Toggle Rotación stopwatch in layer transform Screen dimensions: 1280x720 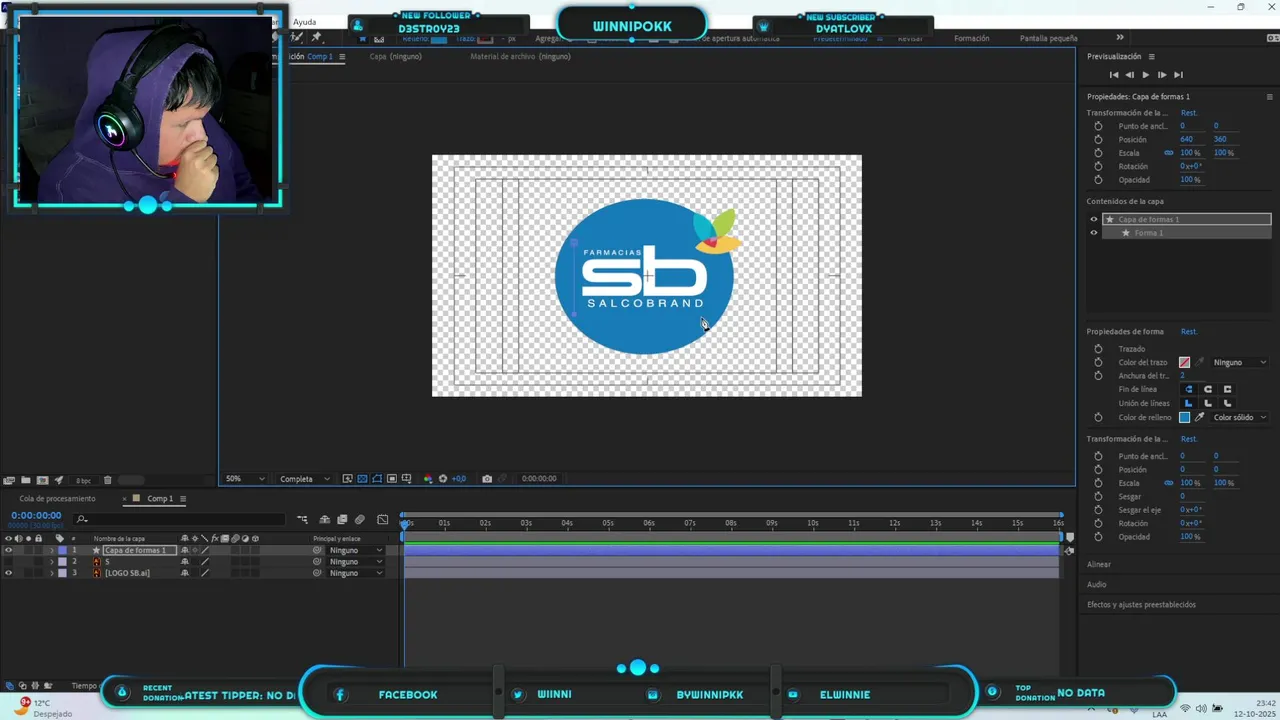pos(1098,167)
